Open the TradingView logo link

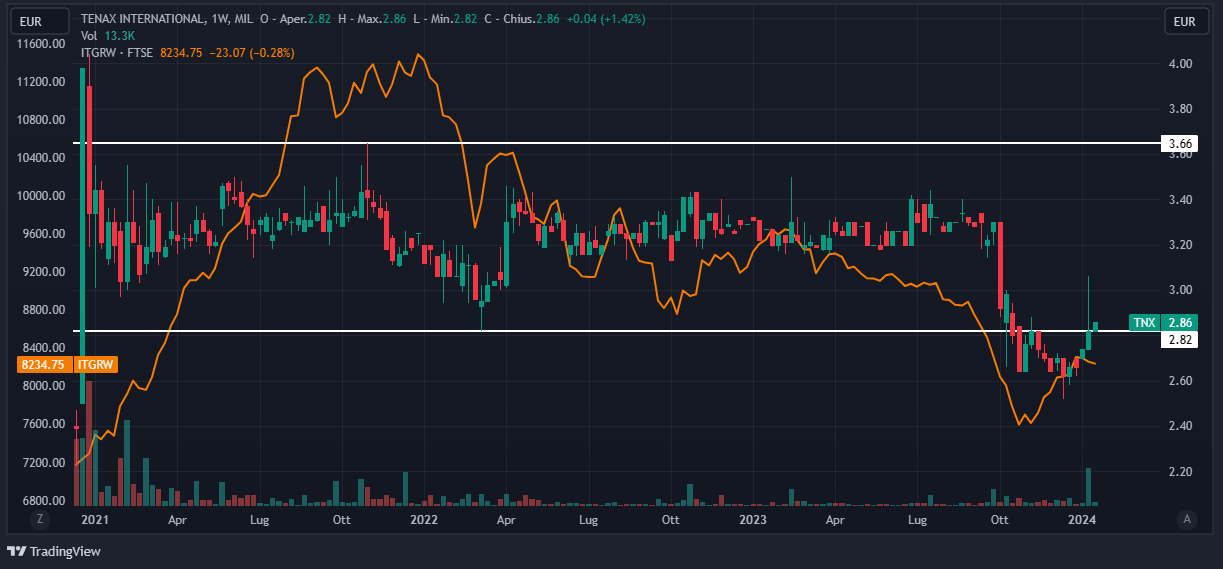[54, 551]
